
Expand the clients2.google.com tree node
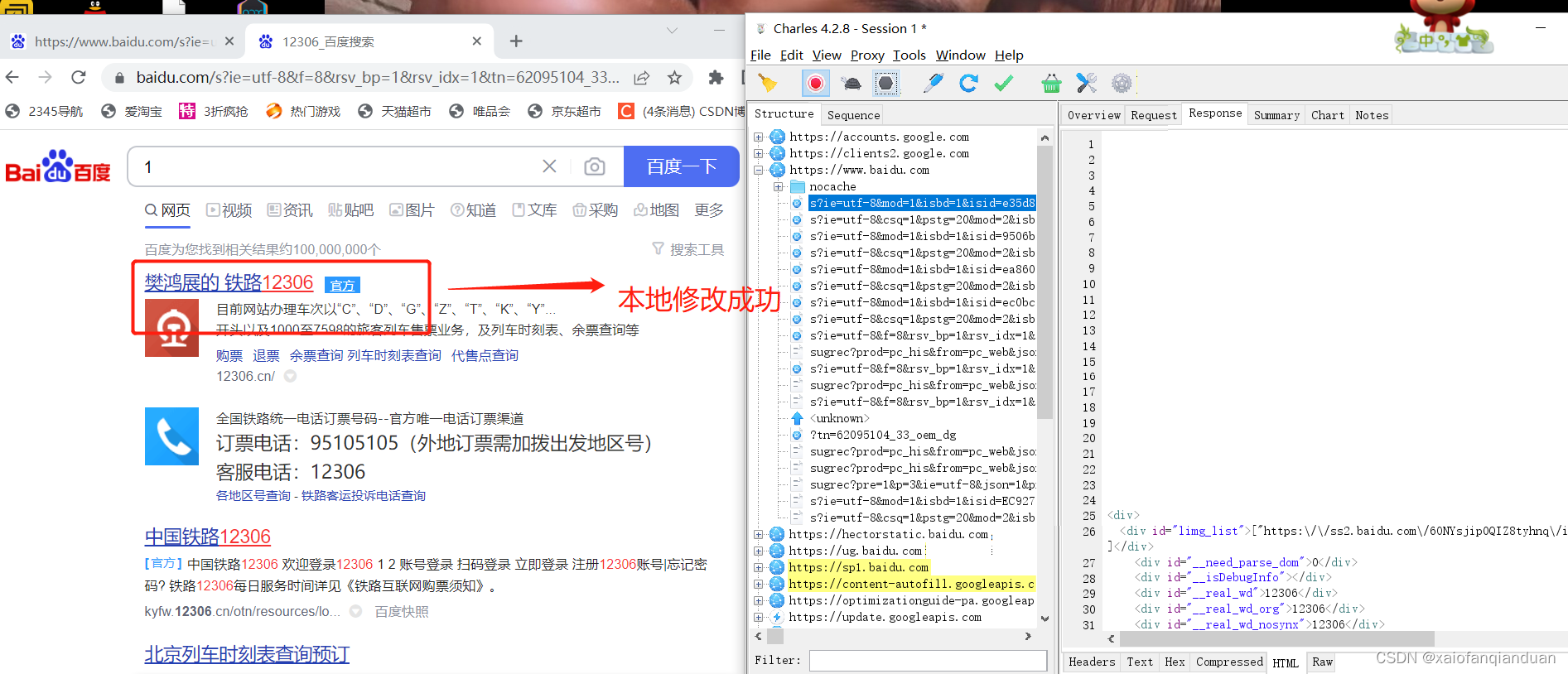pos(758,153)
